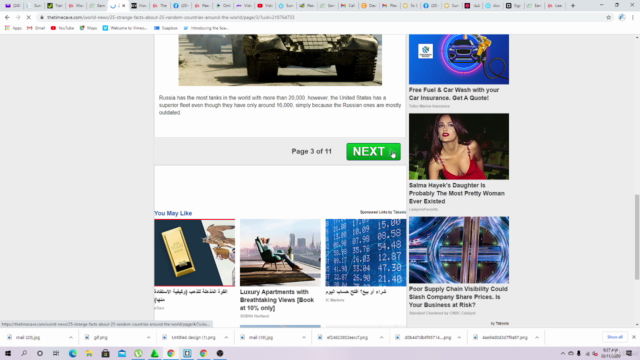The height and width of the screenshot is (360, 640).
Task: Open the Gmail bookmark
Action: tap(36, 28)
